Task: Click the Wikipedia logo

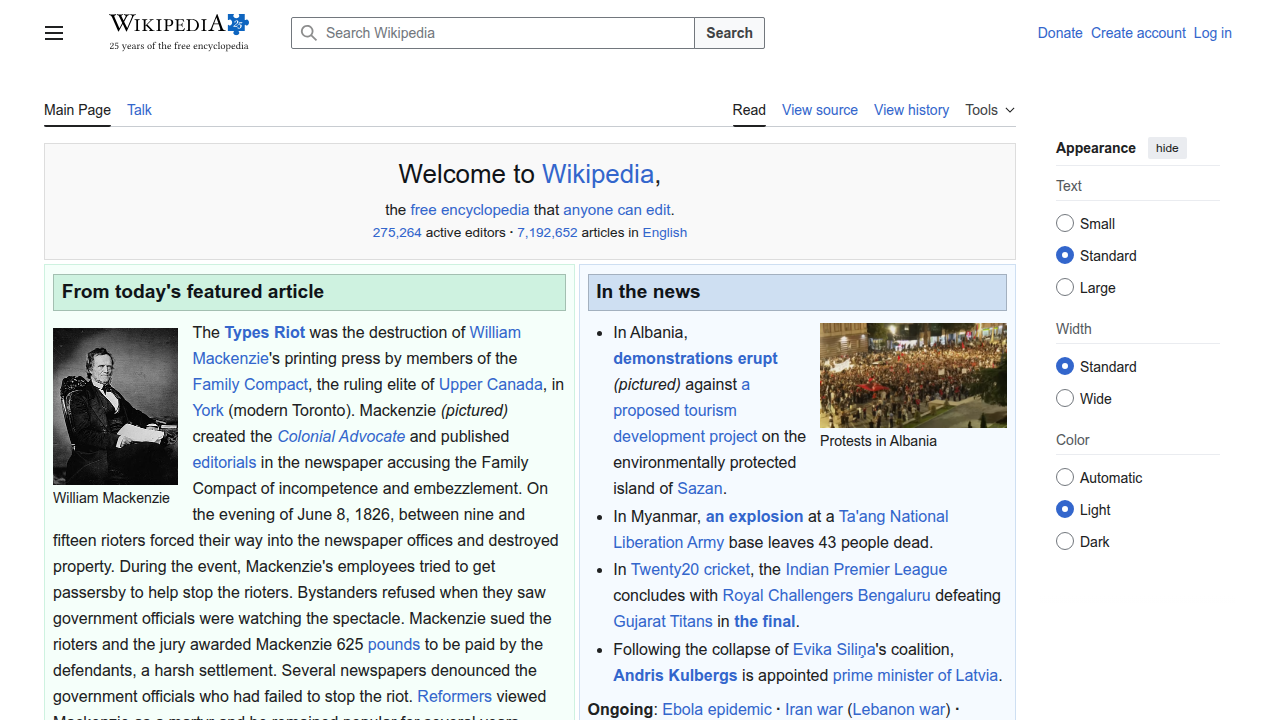Action: pyautogui.click(x=179, y=32)
